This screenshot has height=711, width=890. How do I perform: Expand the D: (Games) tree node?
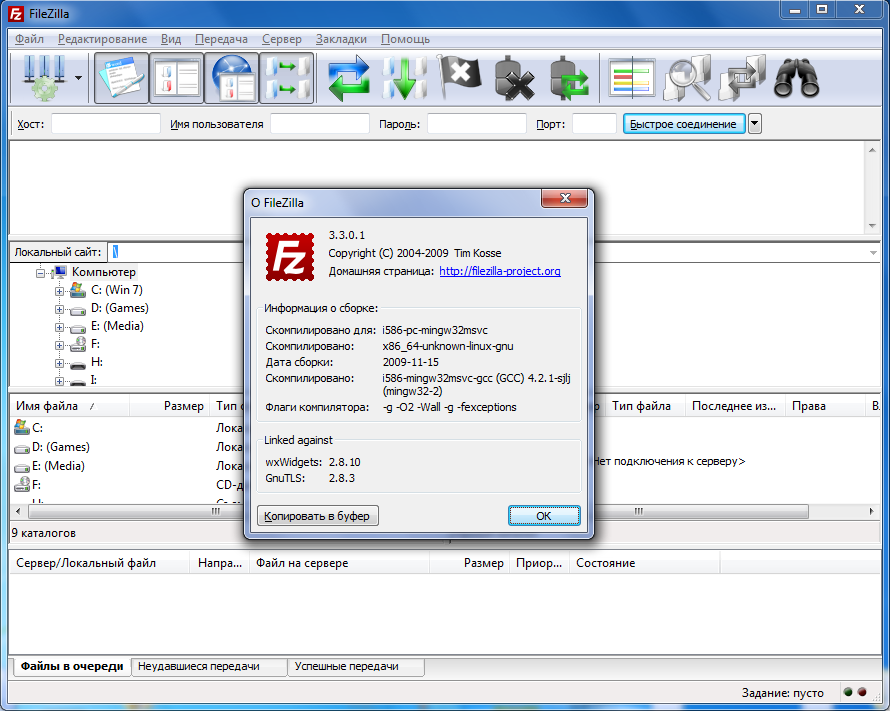[59, 309]
